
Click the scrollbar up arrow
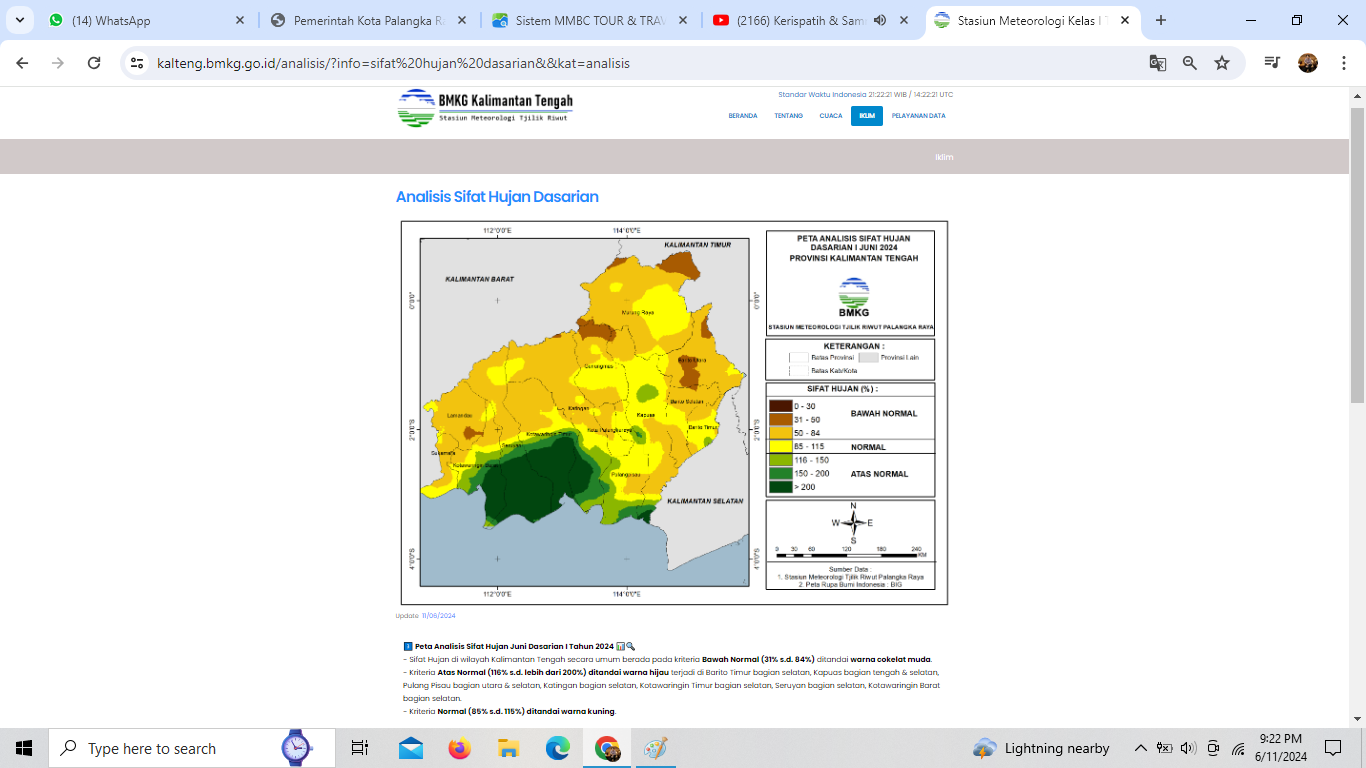pyautogui.click(x=1357, y=96)
